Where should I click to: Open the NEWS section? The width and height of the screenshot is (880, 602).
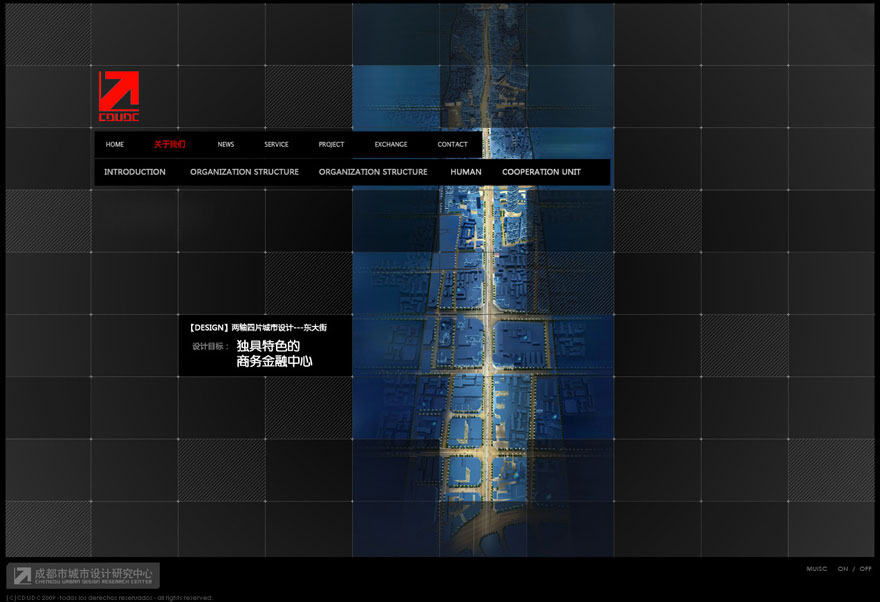point(225,144)
